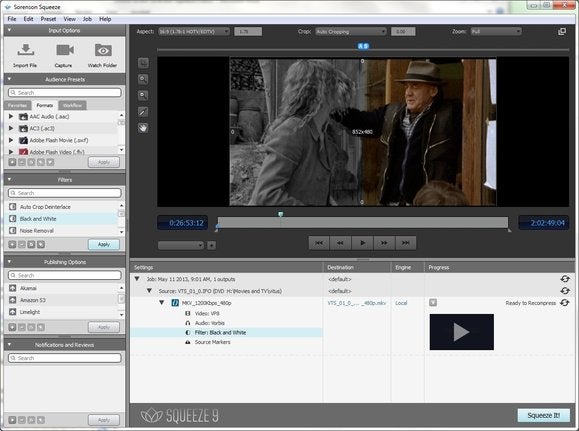Click the Squeeze It! button

(544, 415)
